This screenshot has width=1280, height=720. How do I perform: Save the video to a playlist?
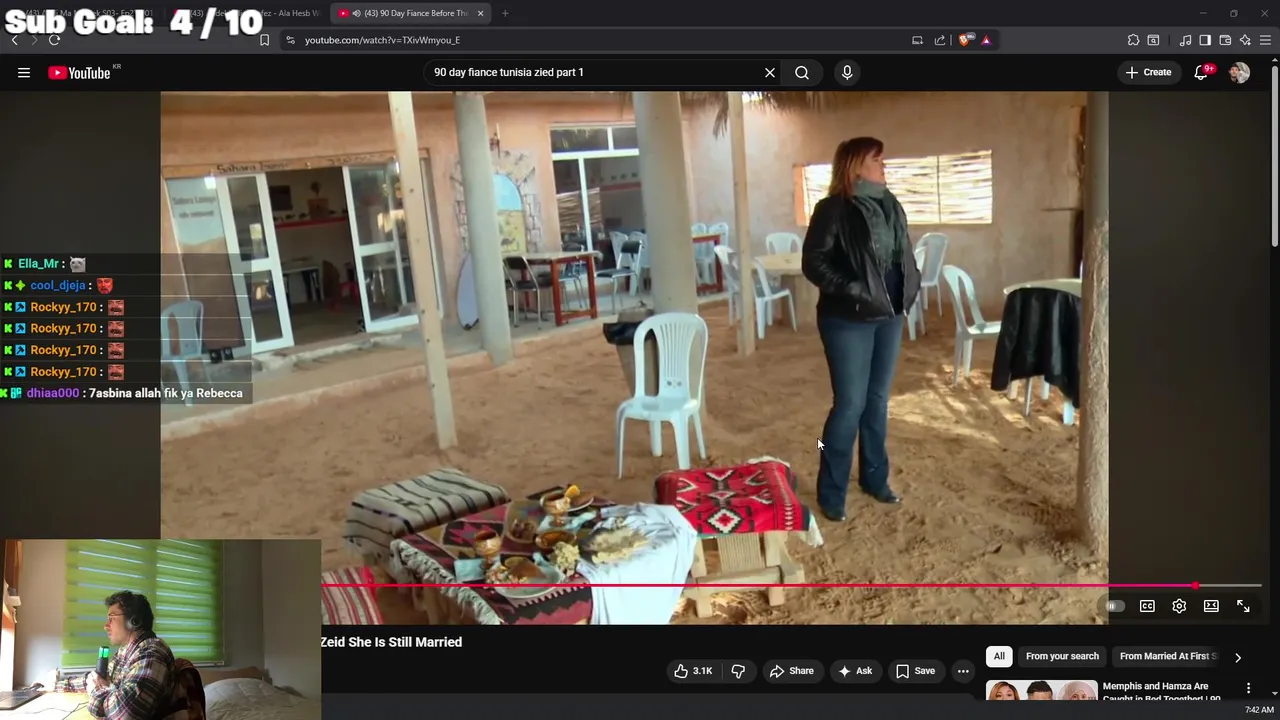click(915, 671)
